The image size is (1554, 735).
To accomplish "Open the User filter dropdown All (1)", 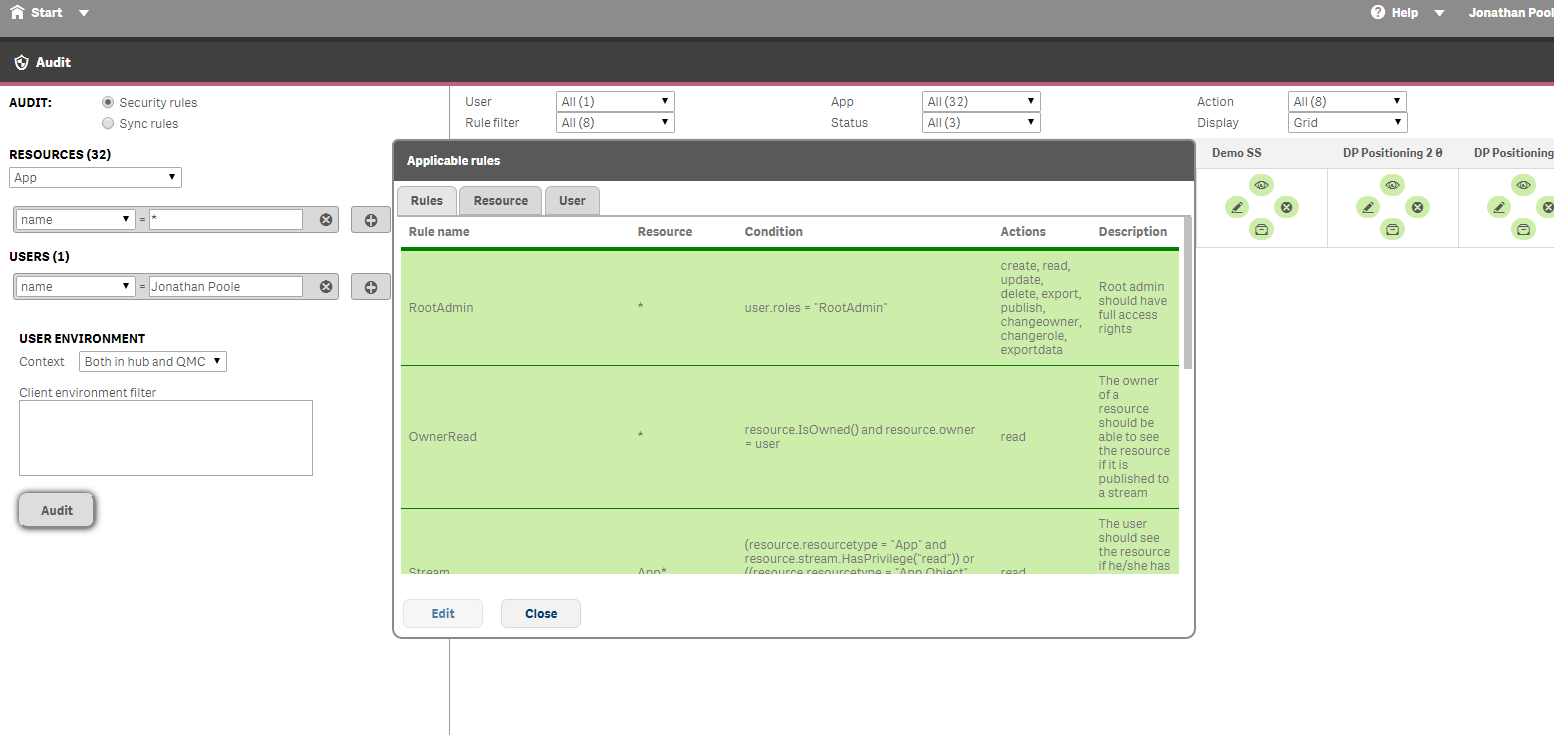I will click(615, 102).
